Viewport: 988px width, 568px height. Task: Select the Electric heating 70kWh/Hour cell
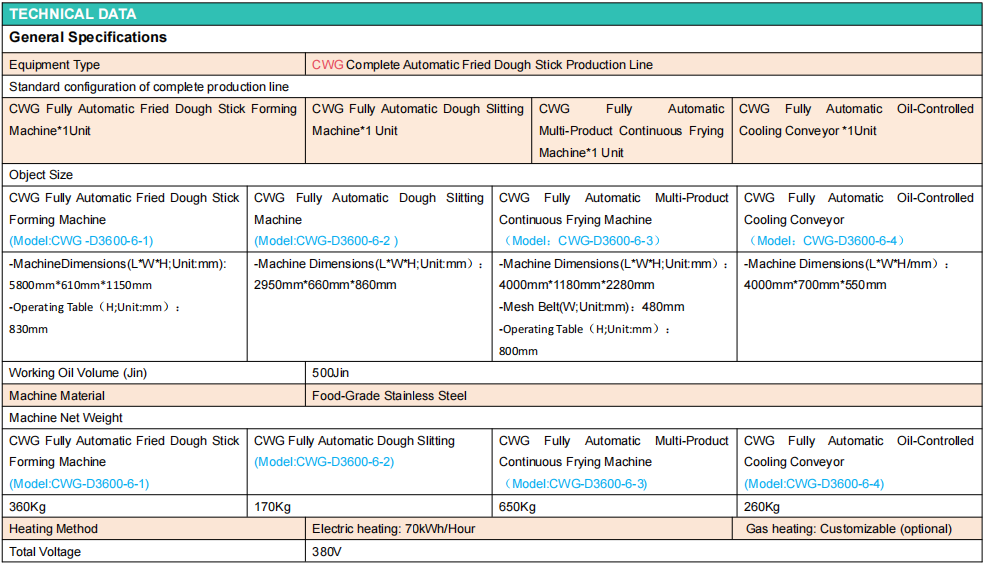pos(393,529)
